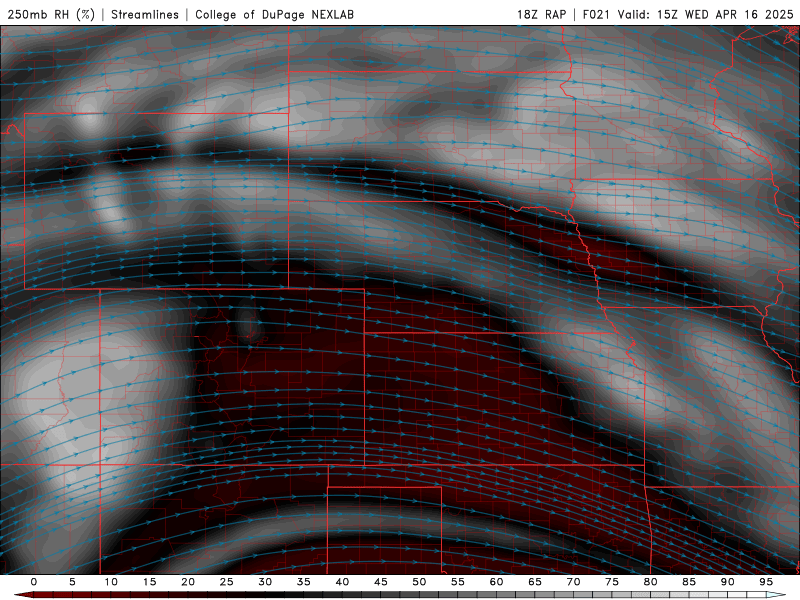Click the 55 value on the color scale
This screenshot has width=800, height=600.
point(458,582)
